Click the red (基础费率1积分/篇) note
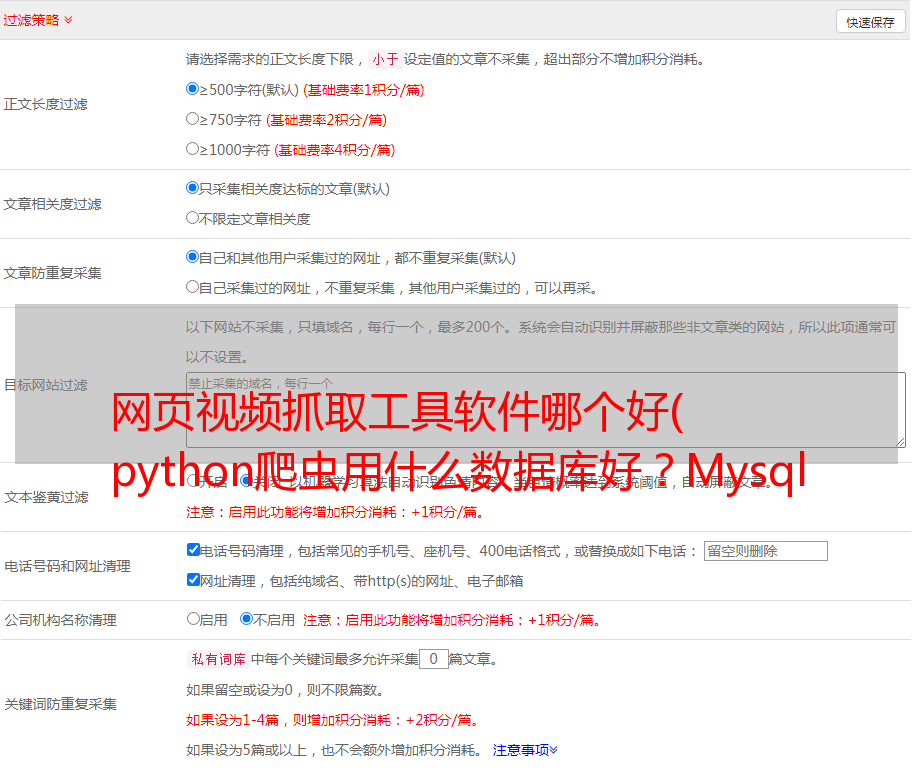This screenshot has width=912, height=768. click(364, 90)
